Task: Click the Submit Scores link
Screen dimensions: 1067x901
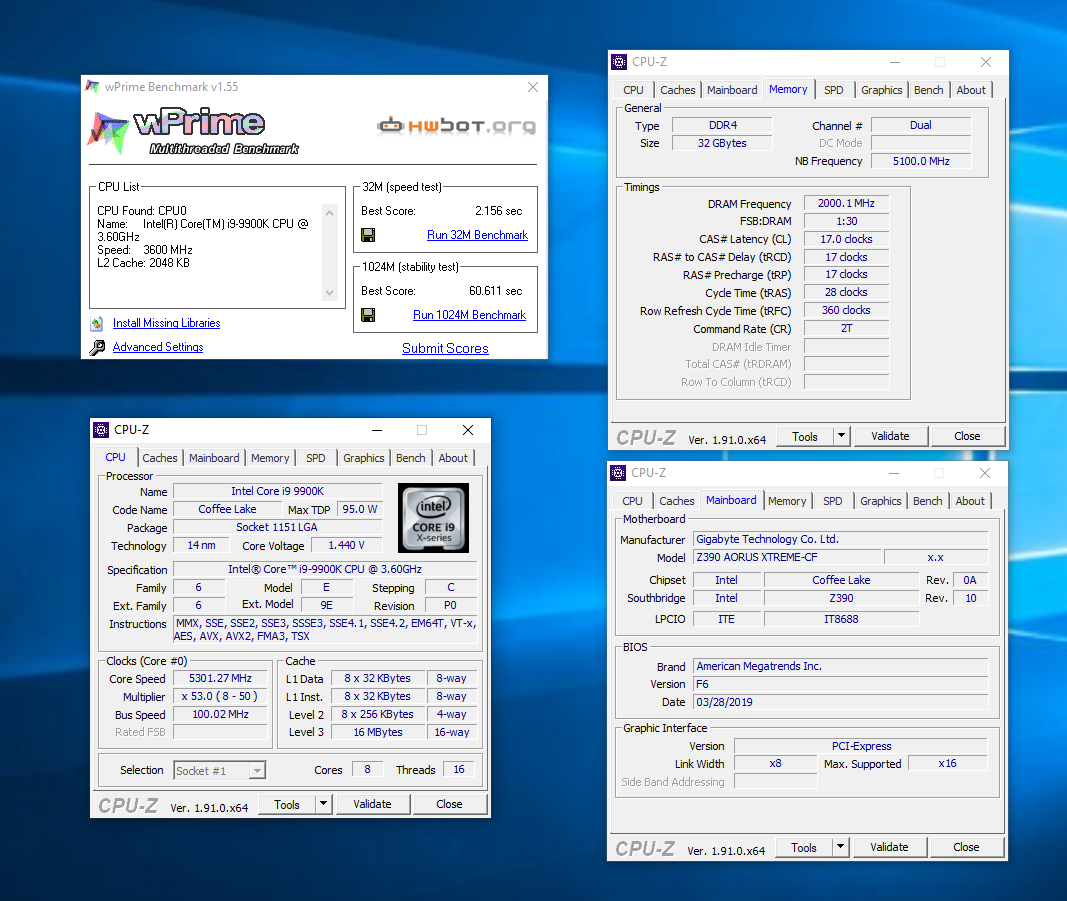Action: pos(445,348)
